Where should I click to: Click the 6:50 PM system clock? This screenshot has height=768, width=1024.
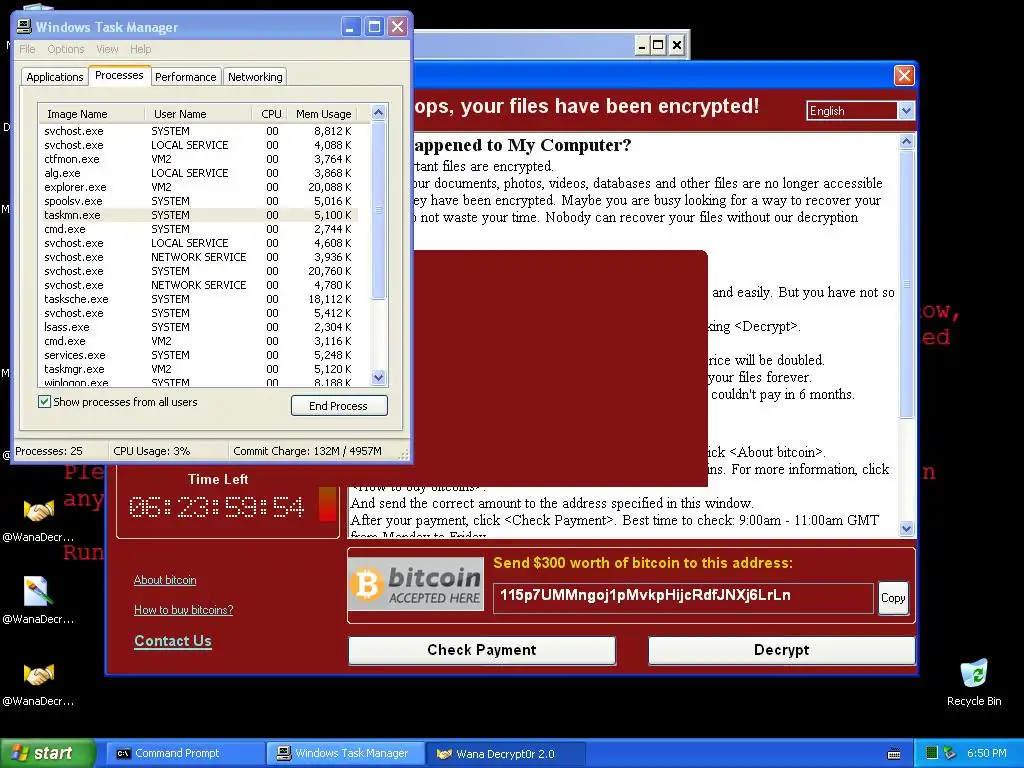[x=986, y=753]
